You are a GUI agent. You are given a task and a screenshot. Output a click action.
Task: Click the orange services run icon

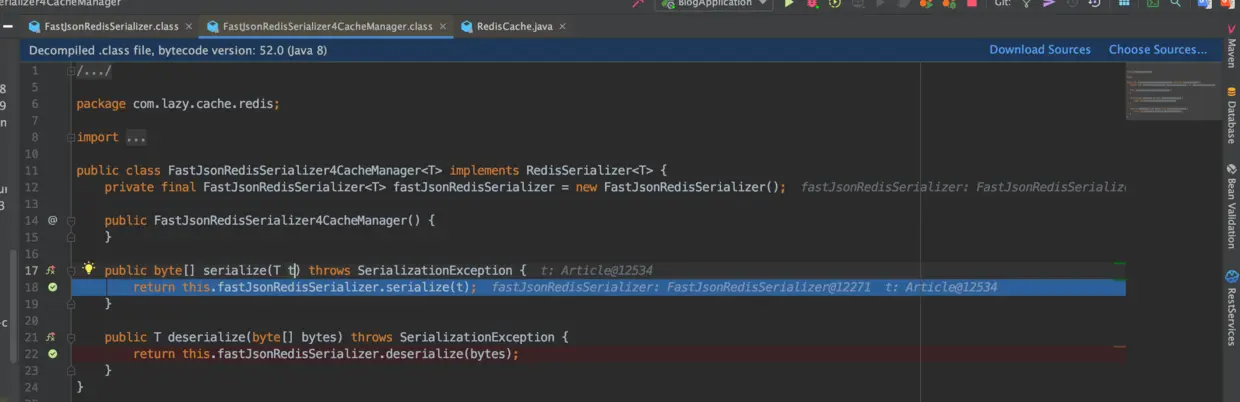click(925, 4)
